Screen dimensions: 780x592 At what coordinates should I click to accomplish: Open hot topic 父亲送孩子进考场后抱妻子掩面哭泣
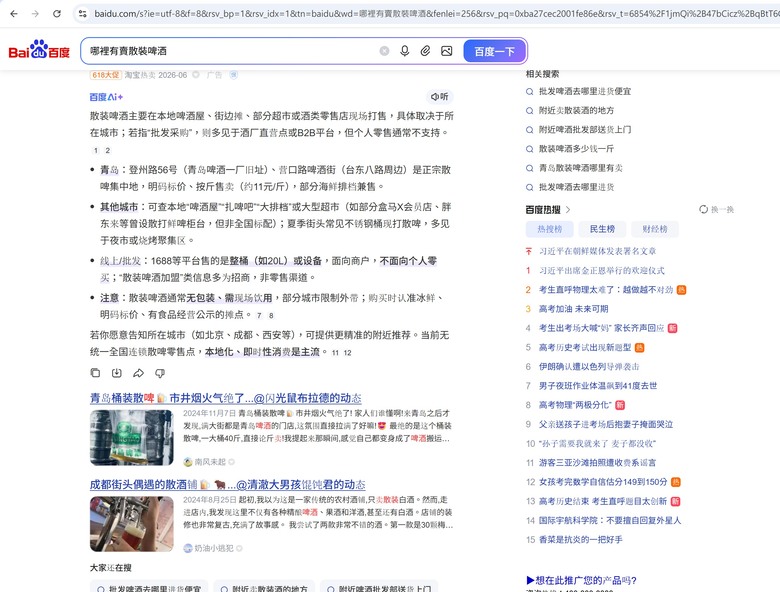pyautogui.click(x=606, y=424)
